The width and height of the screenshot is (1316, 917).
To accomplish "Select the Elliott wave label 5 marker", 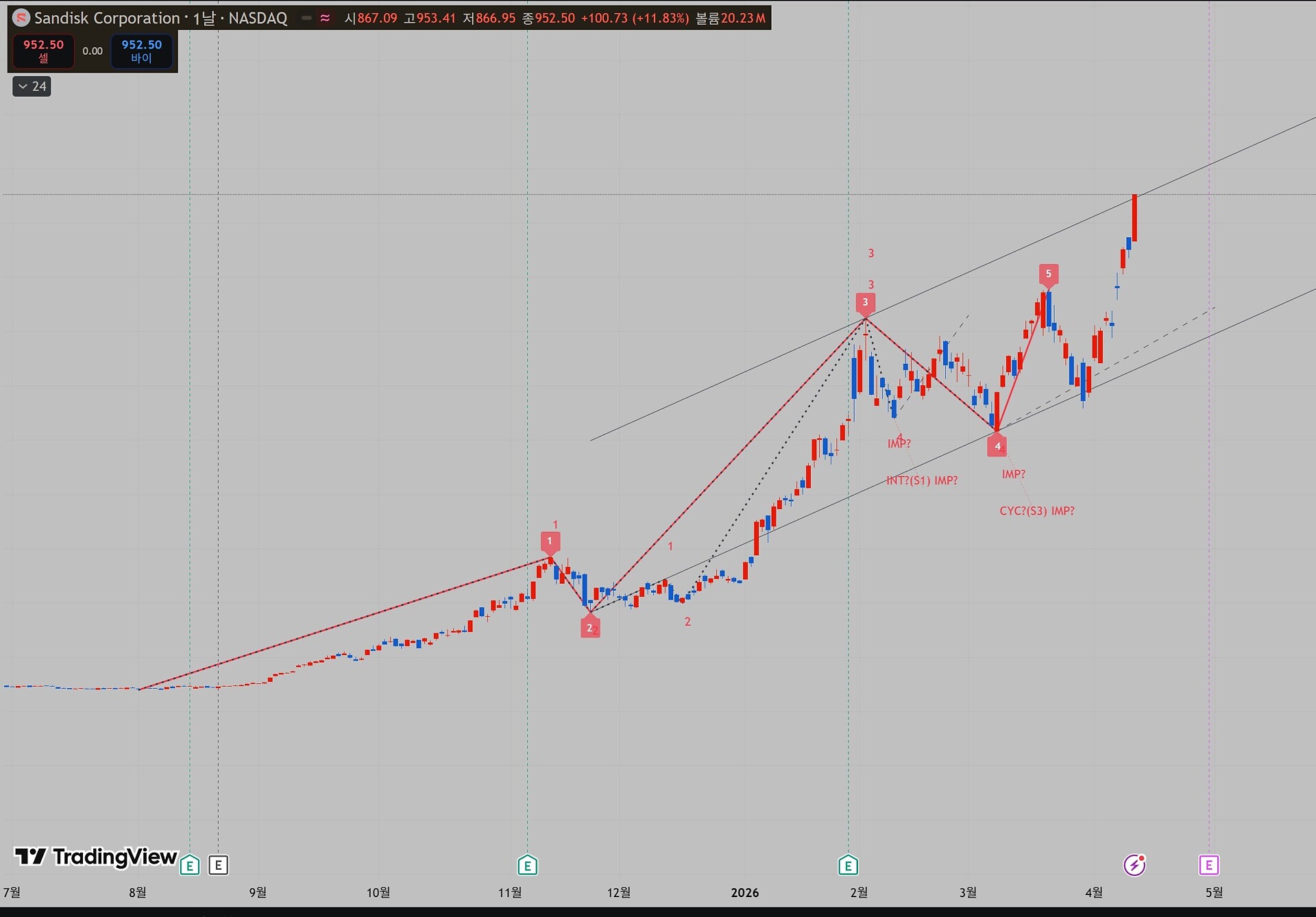I will coord(1048,274).
